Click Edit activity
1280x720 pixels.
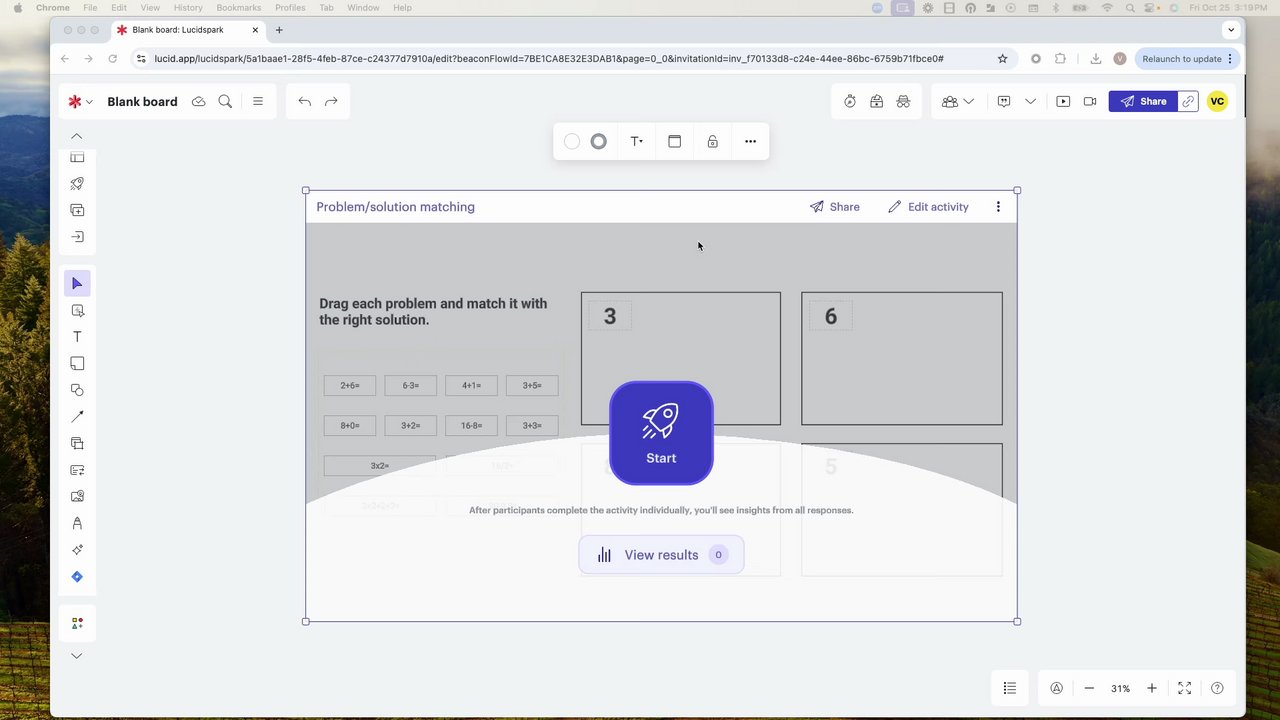928,207
